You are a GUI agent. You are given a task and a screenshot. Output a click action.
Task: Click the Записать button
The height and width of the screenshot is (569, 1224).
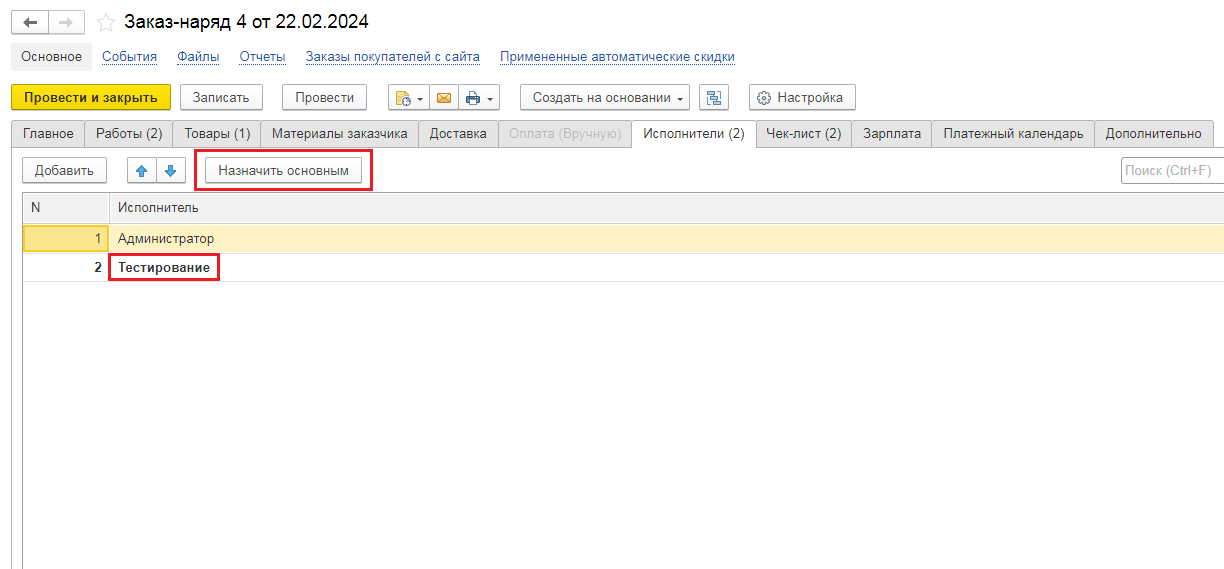221,98
